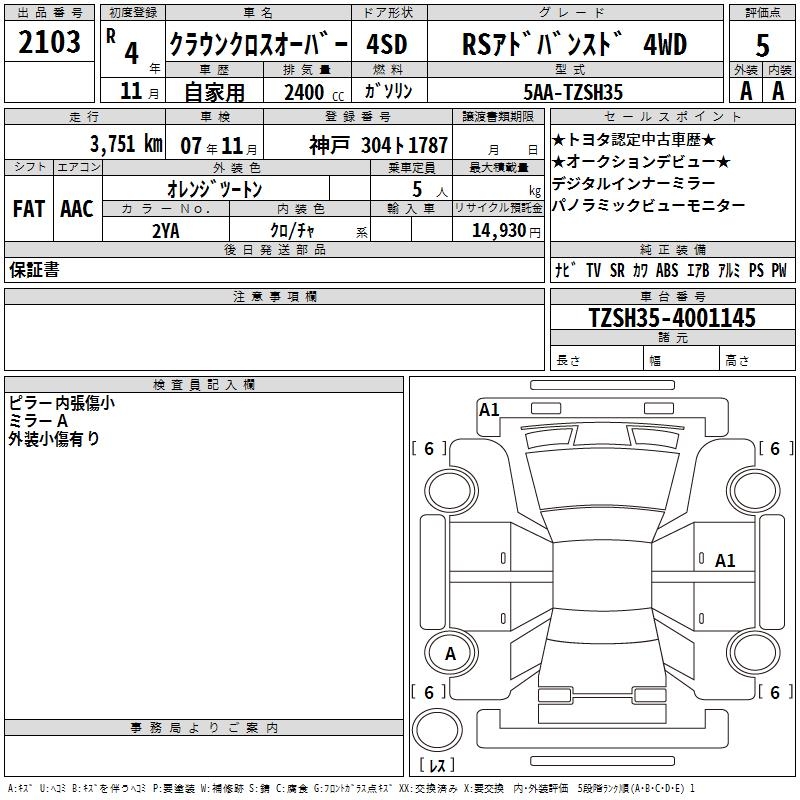The height and width of the screenshot is (800, 800).
Task: Click spare tire circle above レス
Action: (x=437, y=731)
